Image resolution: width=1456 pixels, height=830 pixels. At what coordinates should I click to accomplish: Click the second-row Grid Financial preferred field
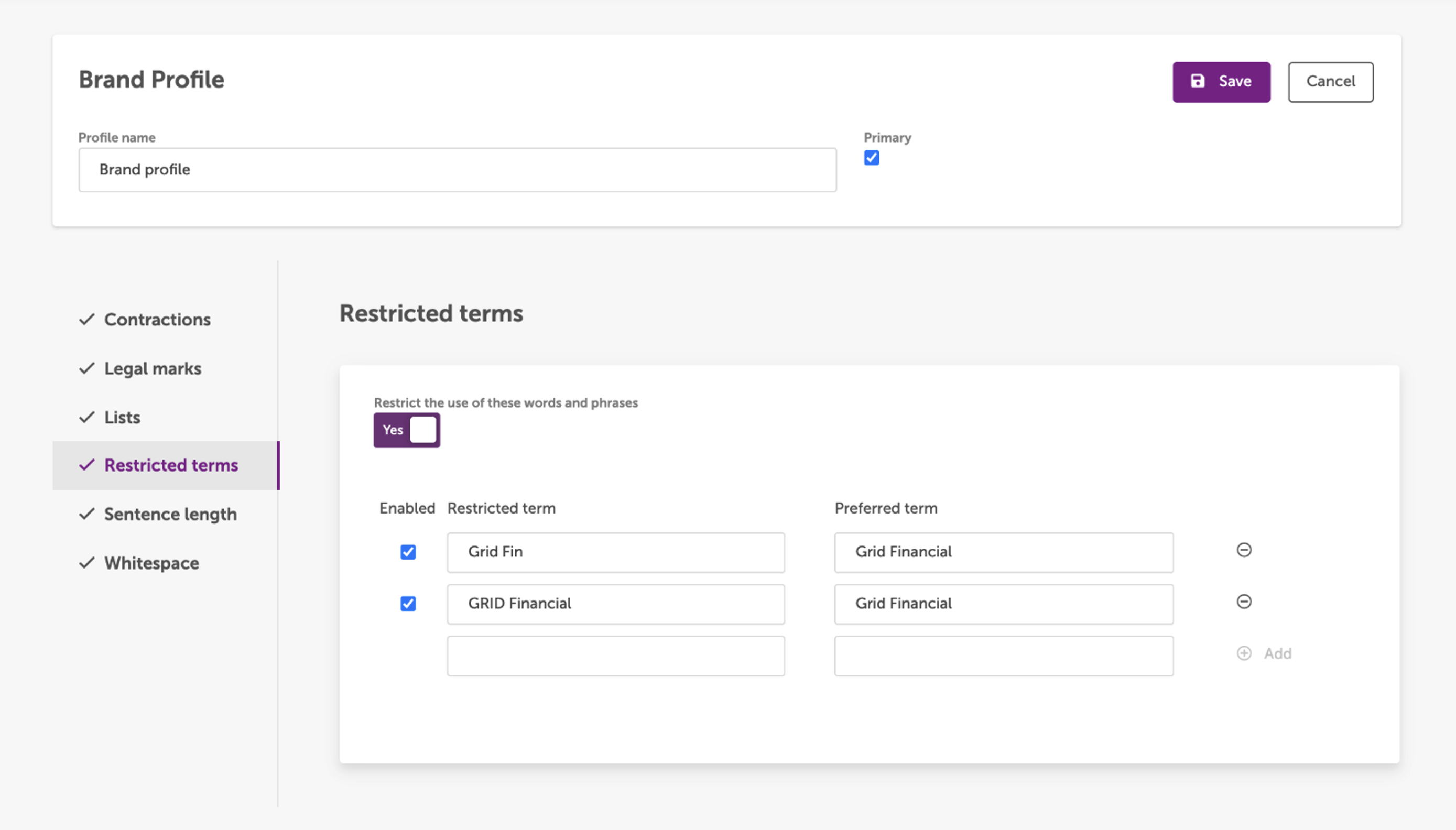1003,604
